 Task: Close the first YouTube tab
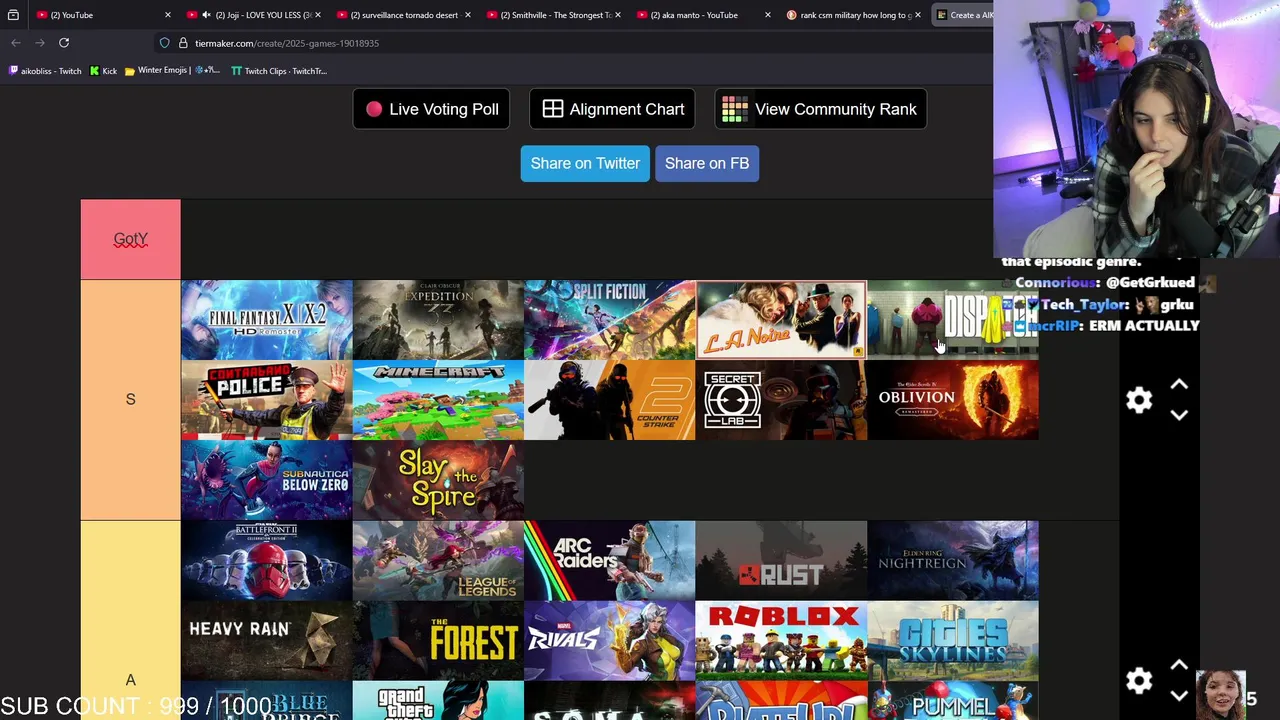(167, 15)
